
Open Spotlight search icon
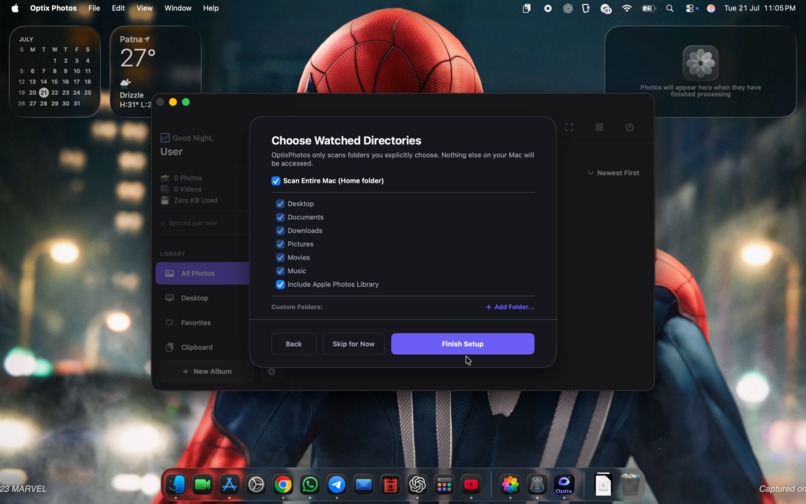click(670, 8)
